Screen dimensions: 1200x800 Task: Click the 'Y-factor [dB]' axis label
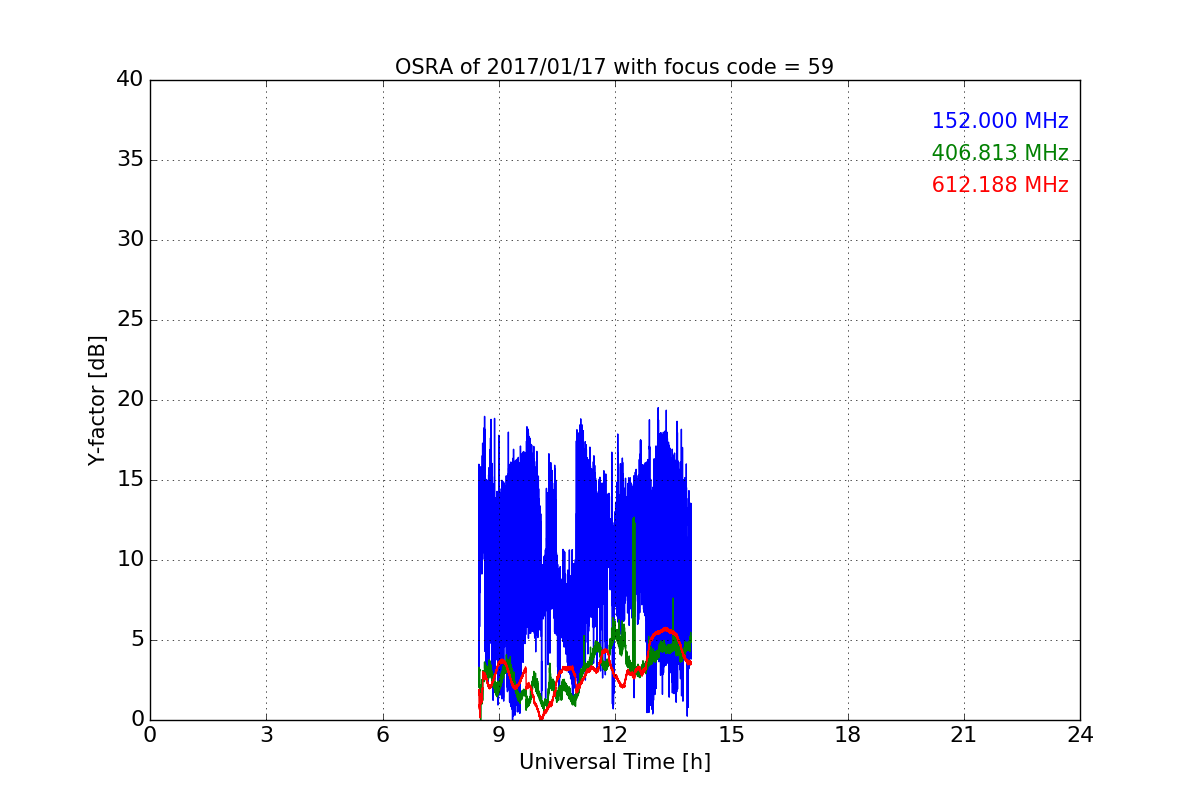coord(97,400)
